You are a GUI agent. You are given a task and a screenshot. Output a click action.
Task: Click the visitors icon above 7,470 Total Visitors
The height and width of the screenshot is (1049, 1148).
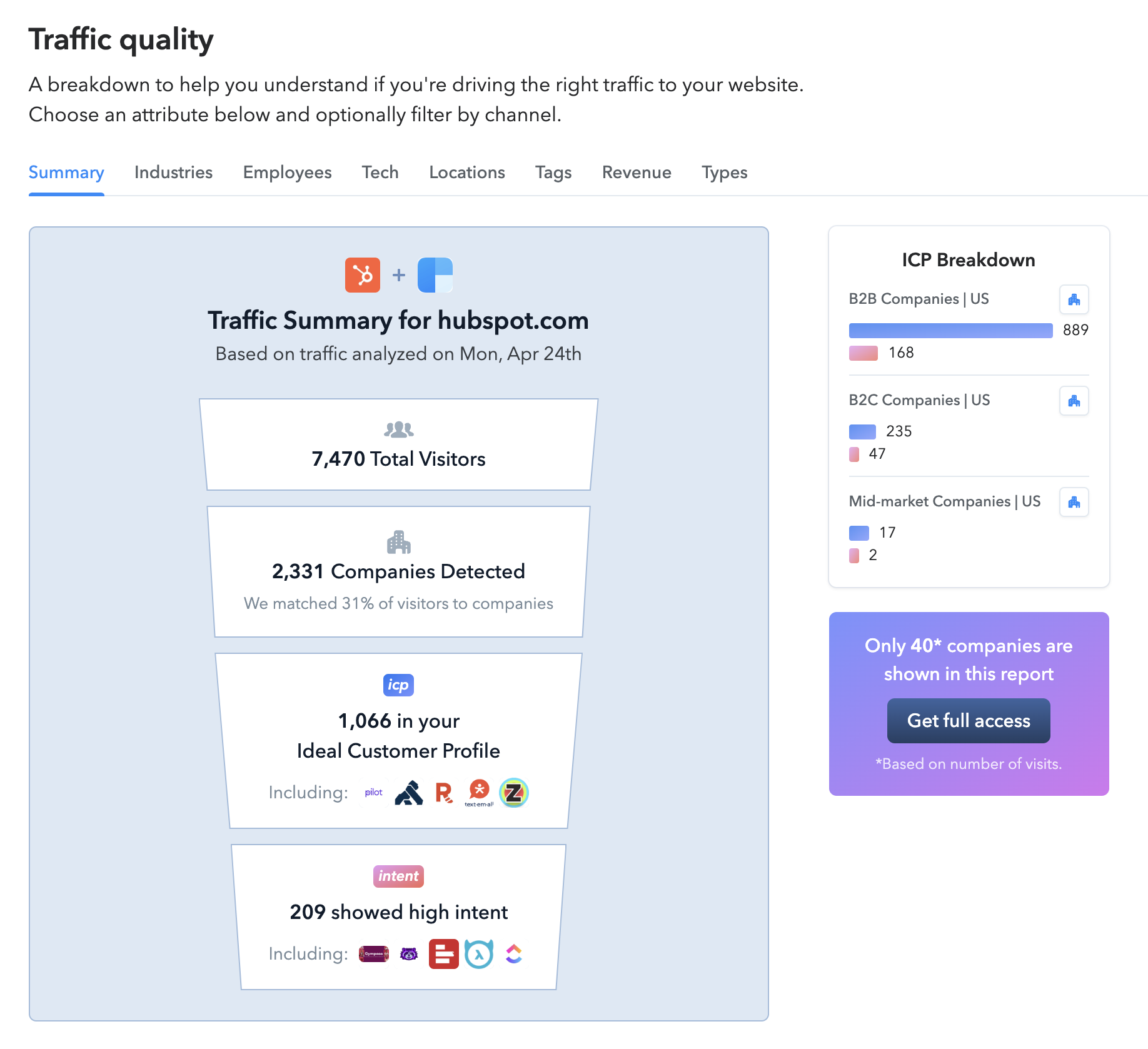point(398,429)
